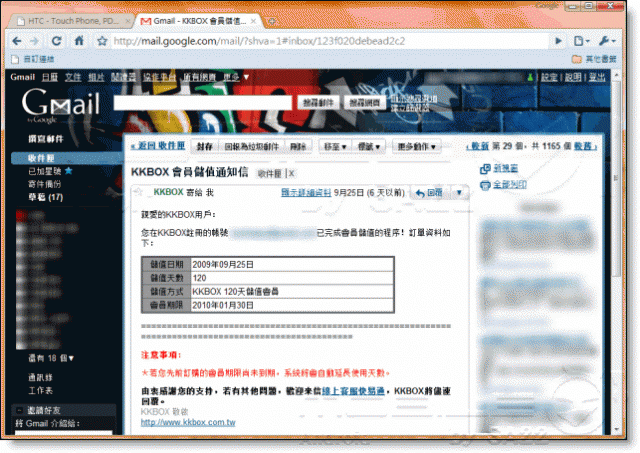Click the 封存 archive button
The height and width of the screenshot is (453, 640).
(204, 147)
